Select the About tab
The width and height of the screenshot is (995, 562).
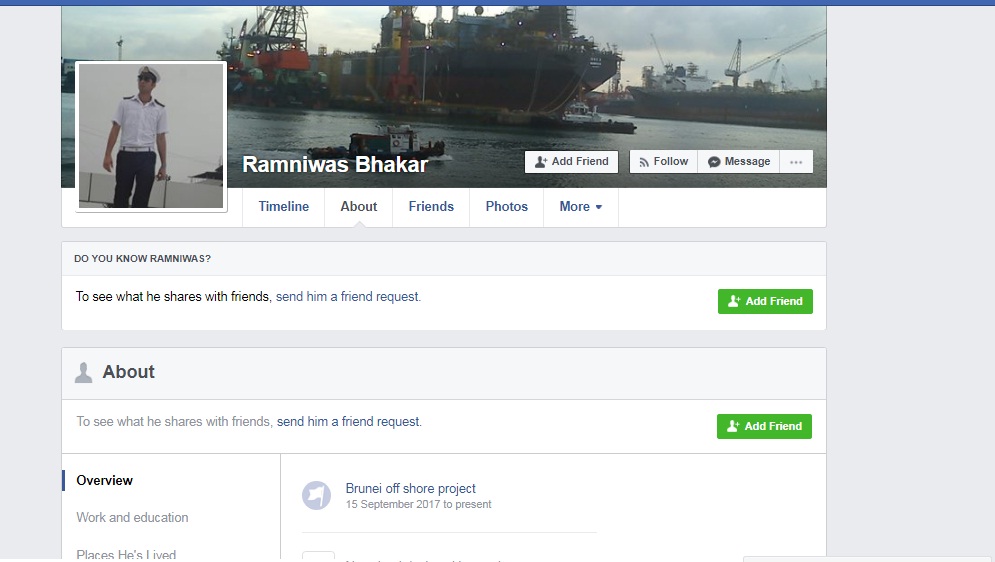tap(359, 207)
